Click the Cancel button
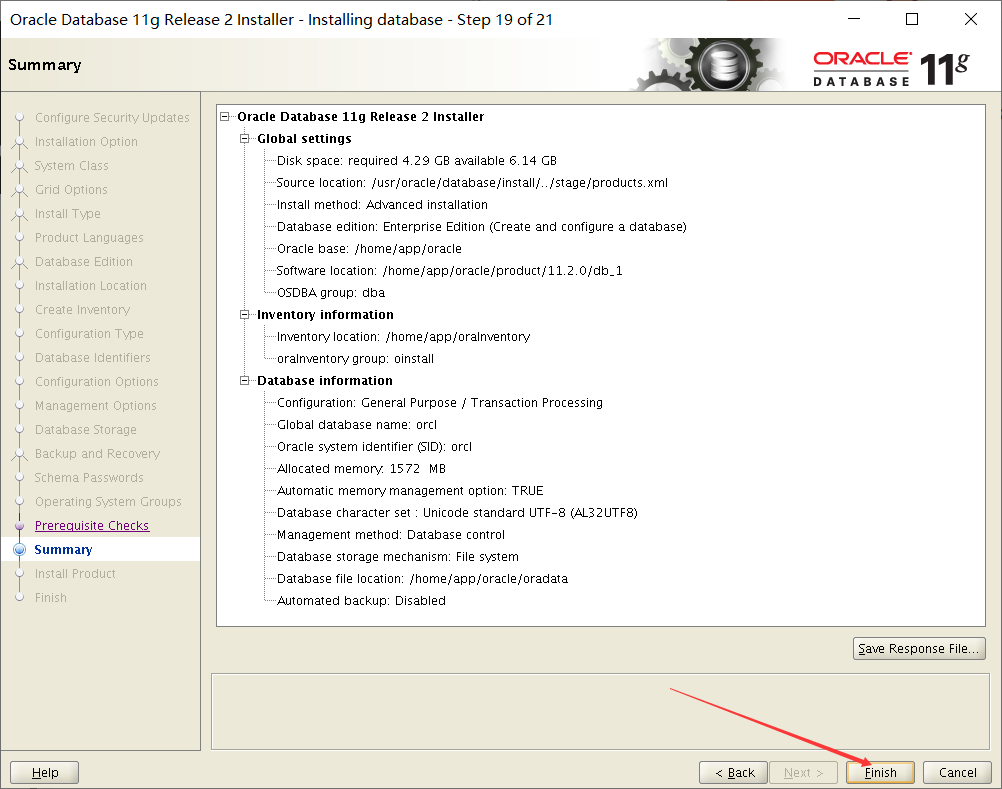 (x=957, y=772)
